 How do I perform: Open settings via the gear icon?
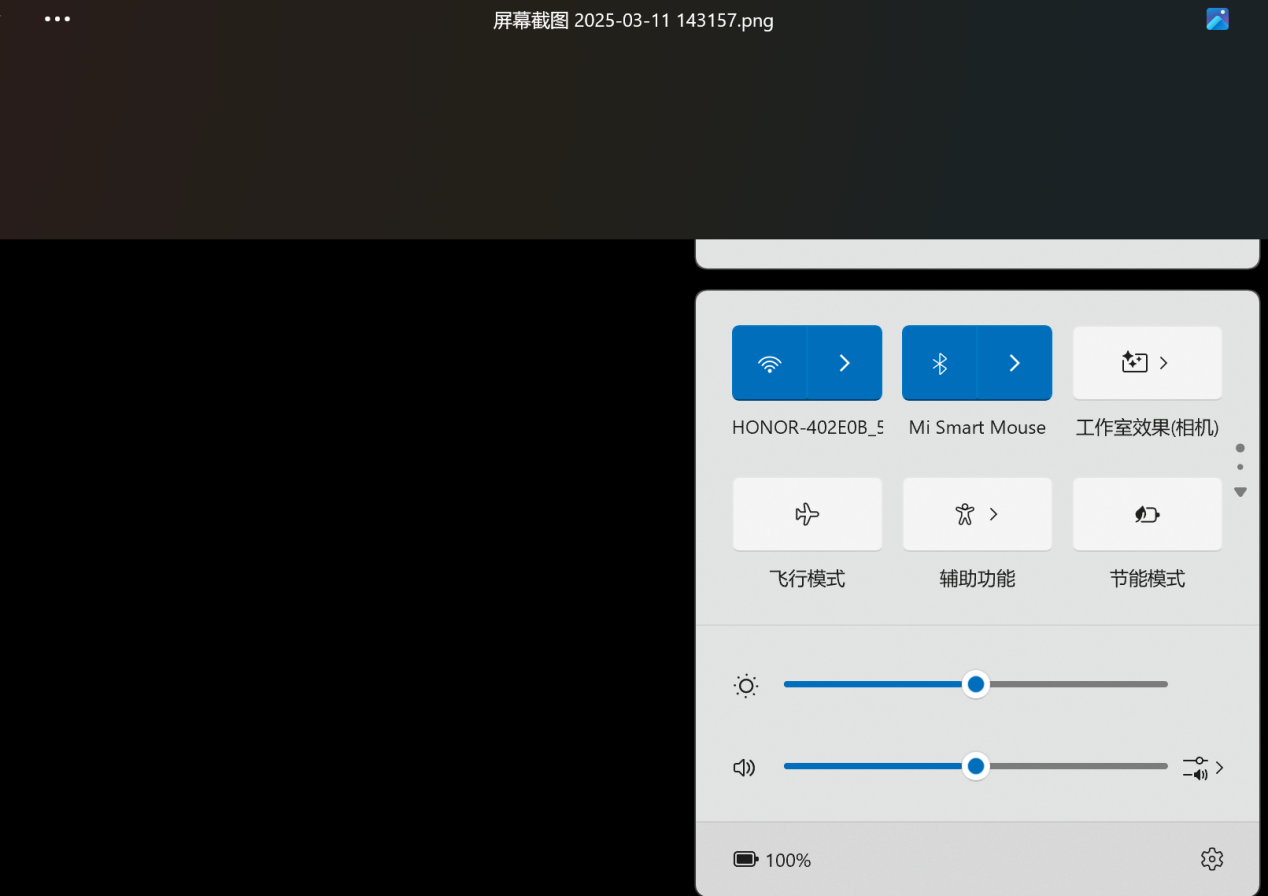(x=1211, y=859)
